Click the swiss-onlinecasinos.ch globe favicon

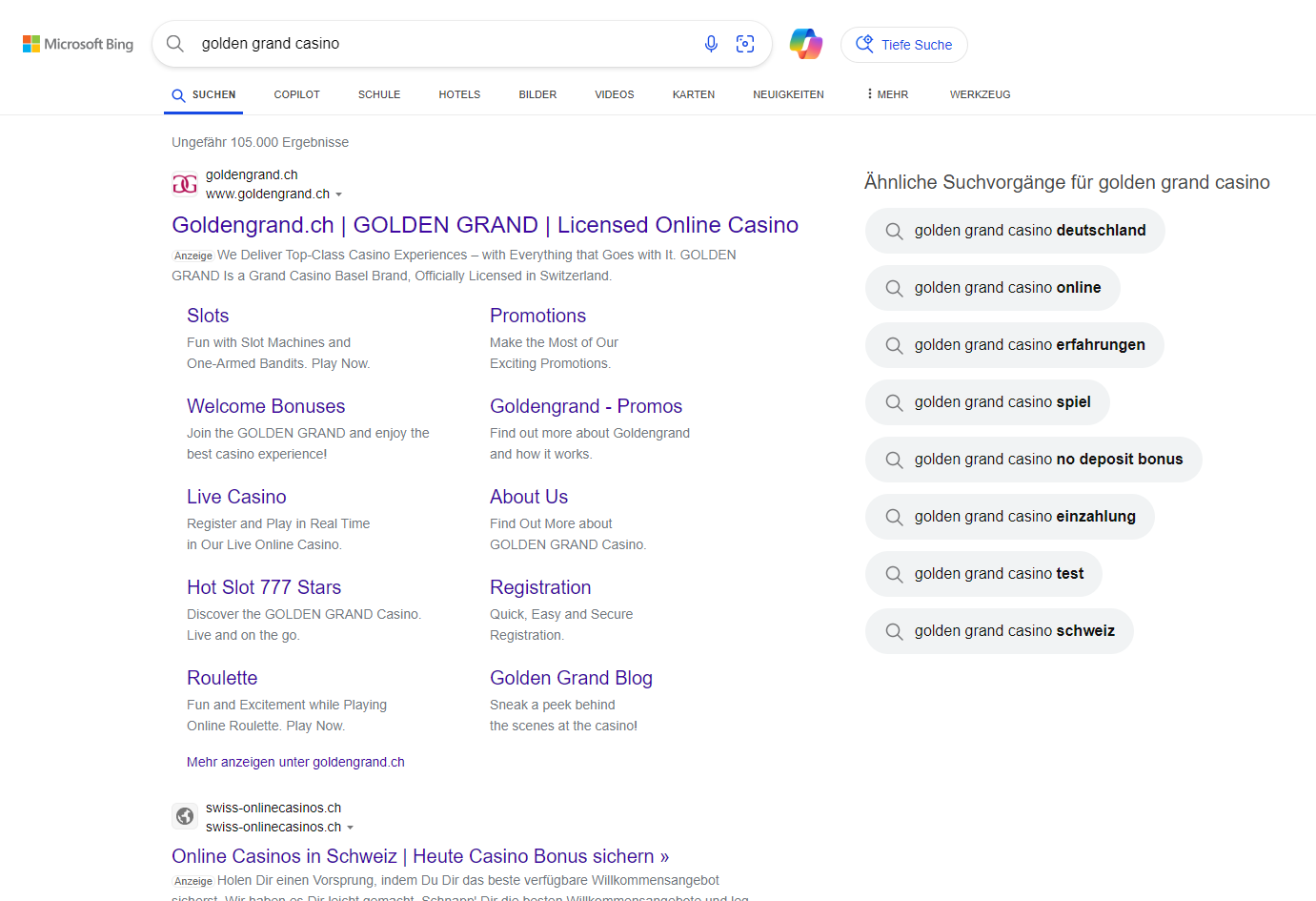point(185,816)
